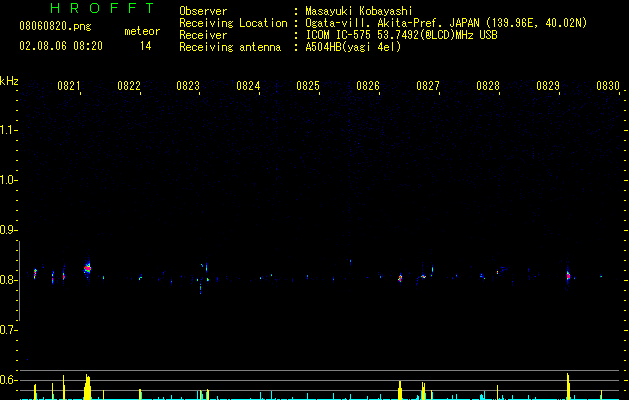Click the 0829 time marker
The width and height of the screenshot is (629, 400).
(x=548, y=86)
